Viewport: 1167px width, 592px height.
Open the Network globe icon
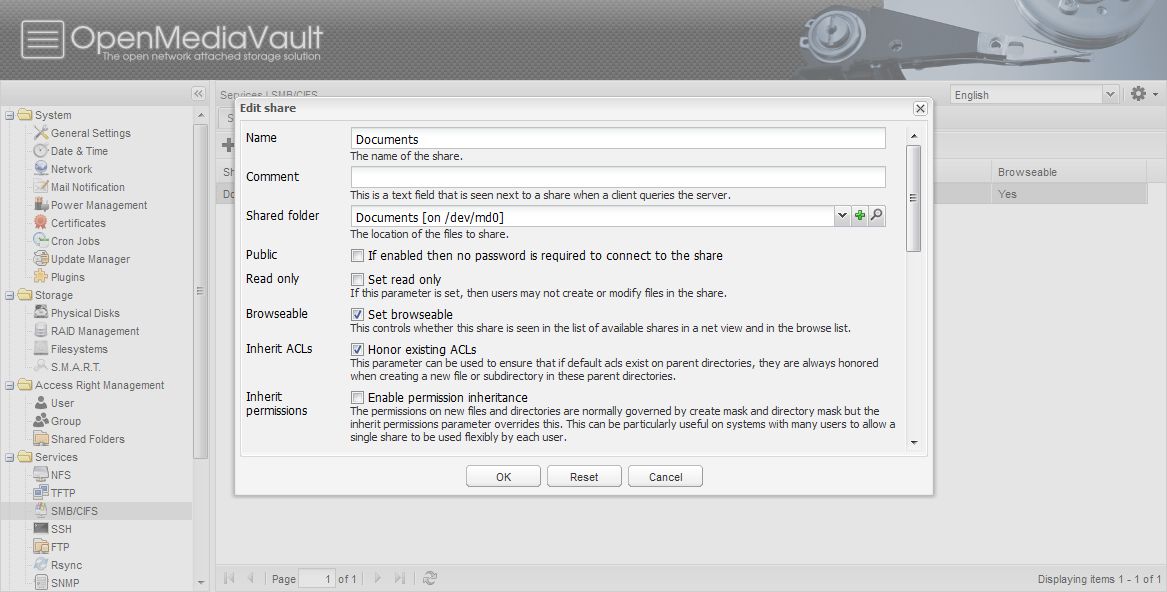coord(41,169)
